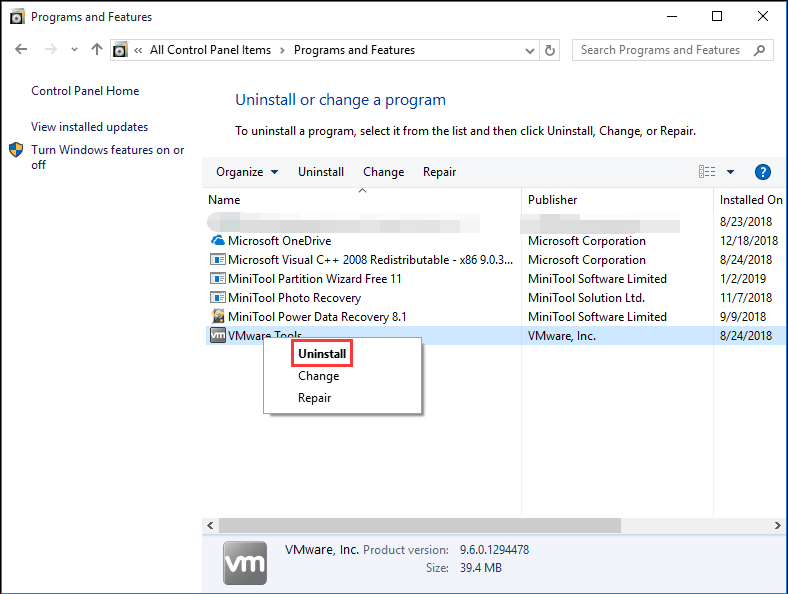This screenshot has height=594, width=788.
Task: Choose Repair from the context menu
Action: coord(315,398)
